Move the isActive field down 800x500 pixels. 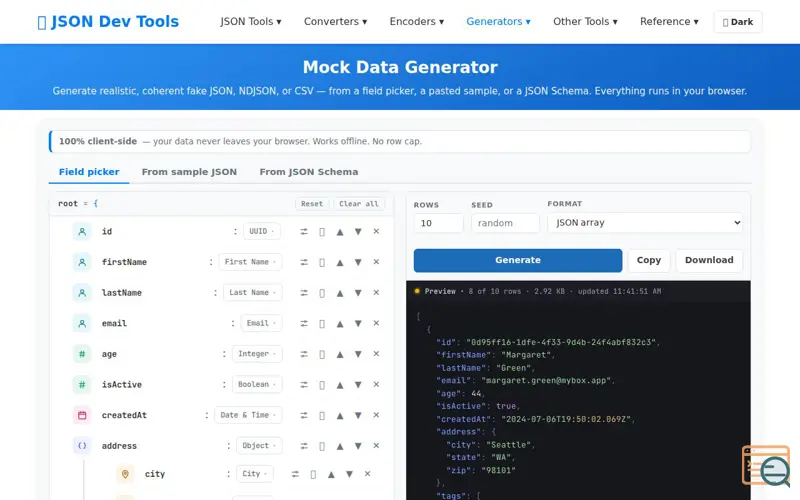[358, 385]
